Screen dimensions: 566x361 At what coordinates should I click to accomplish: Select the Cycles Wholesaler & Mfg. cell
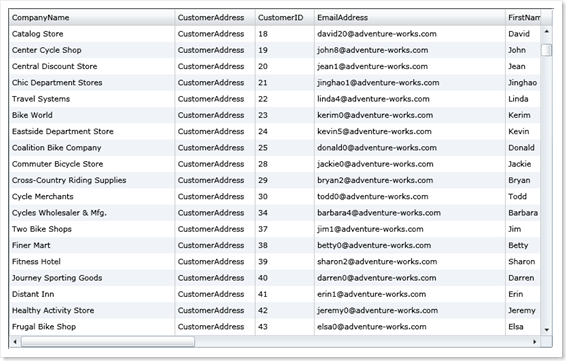click(92, 213)
